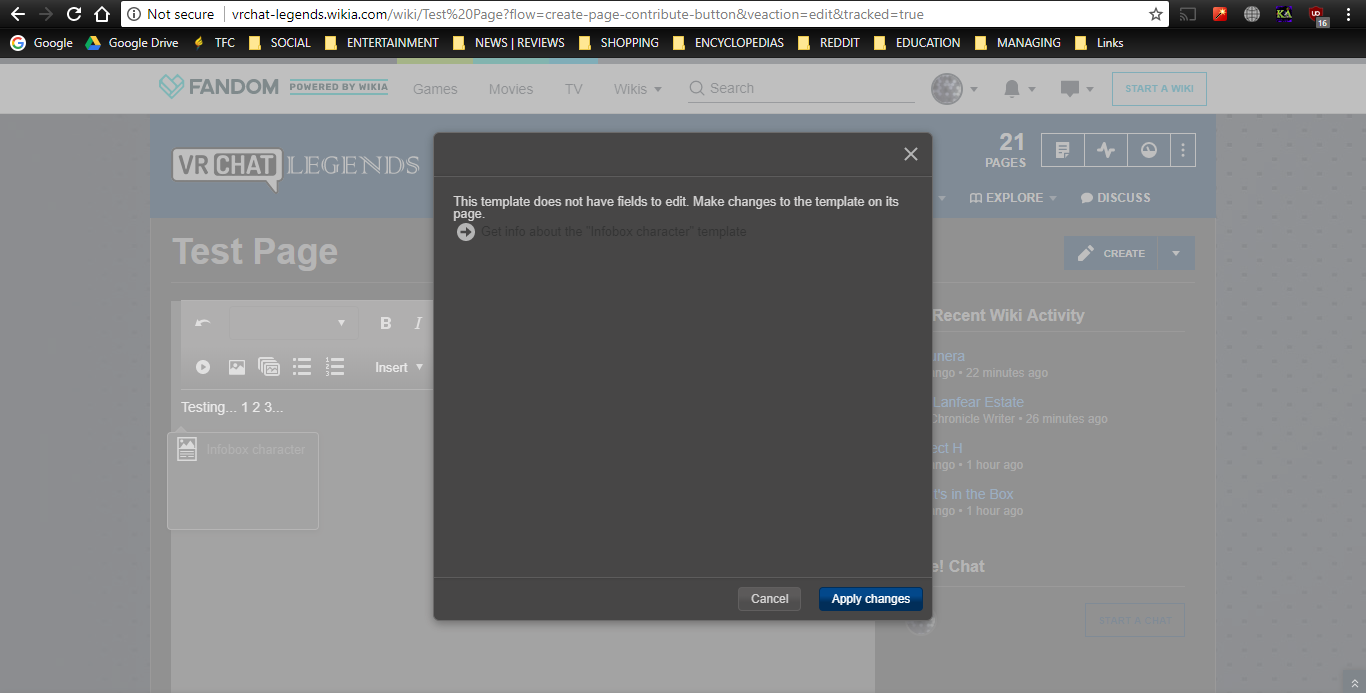Open the admin dashboard gauge icon

pos(1148,150)
